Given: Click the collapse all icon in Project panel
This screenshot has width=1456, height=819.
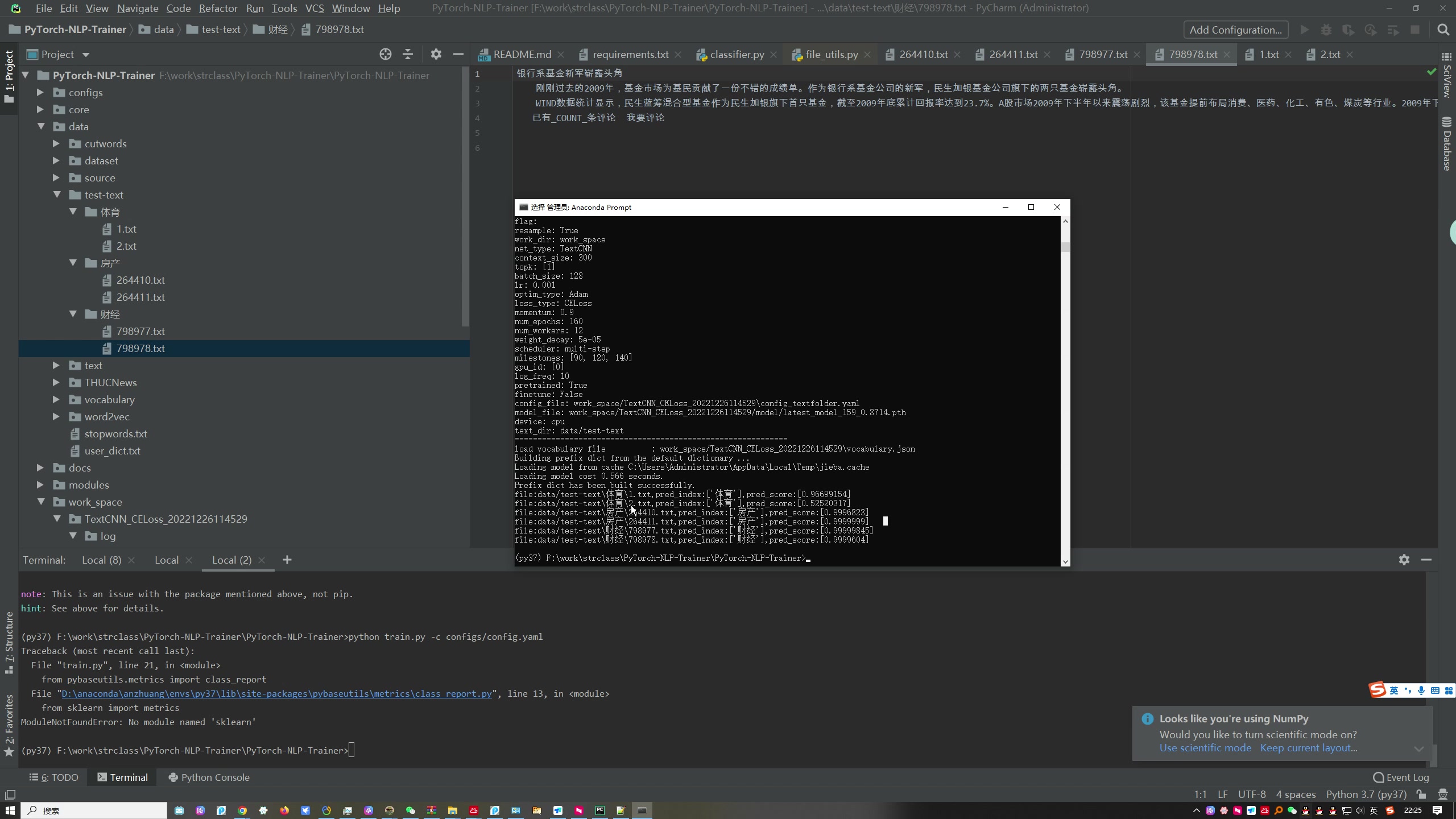Looking at the screenshot, I should (408, 55).
